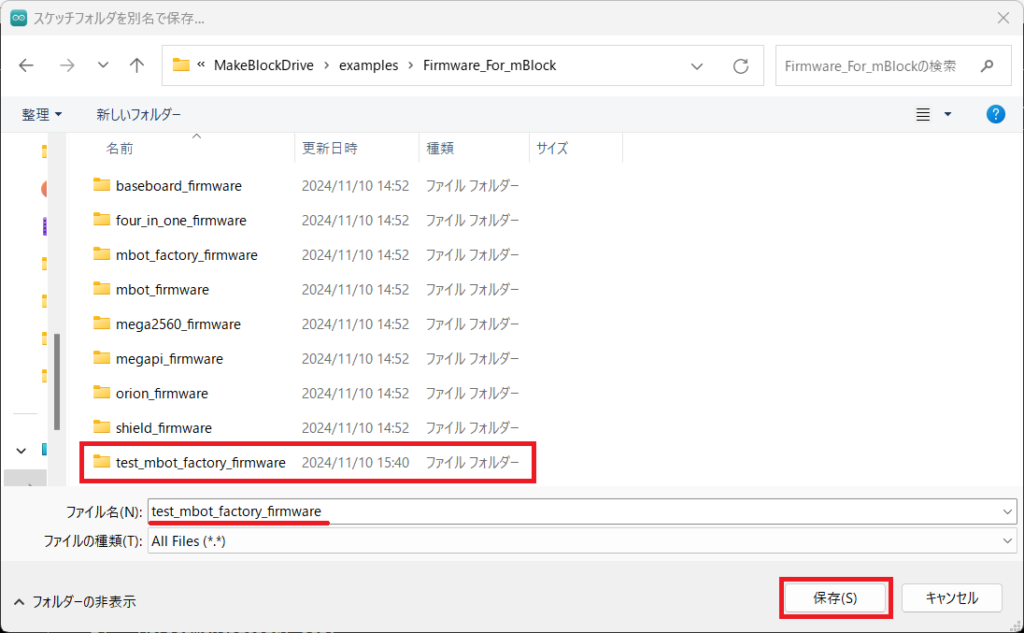Screen dimensions: 1024x633
Task: Open the help question mark icon
Action: 995,114
